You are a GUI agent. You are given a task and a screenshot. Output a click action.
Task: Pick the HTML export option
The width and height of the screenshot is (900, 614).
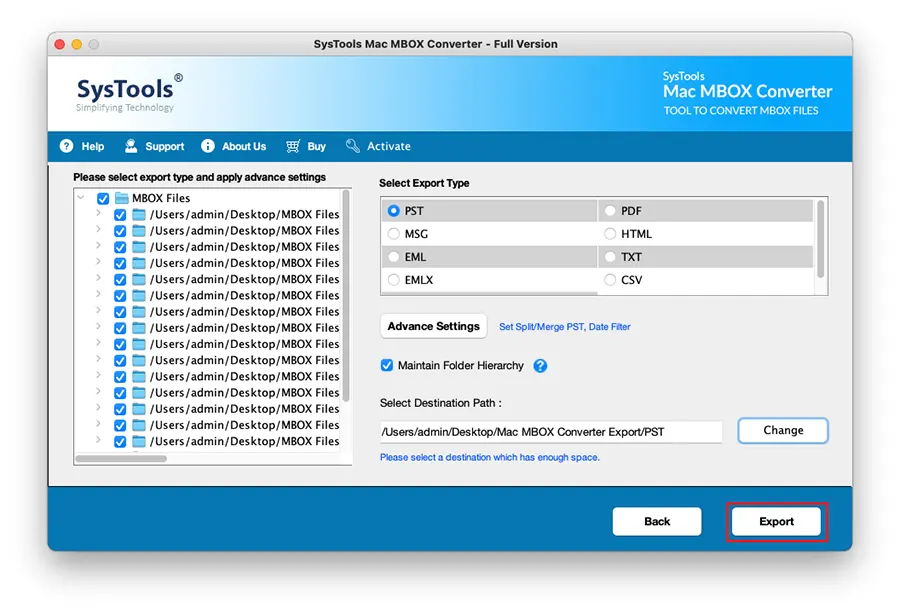[610, 234]
